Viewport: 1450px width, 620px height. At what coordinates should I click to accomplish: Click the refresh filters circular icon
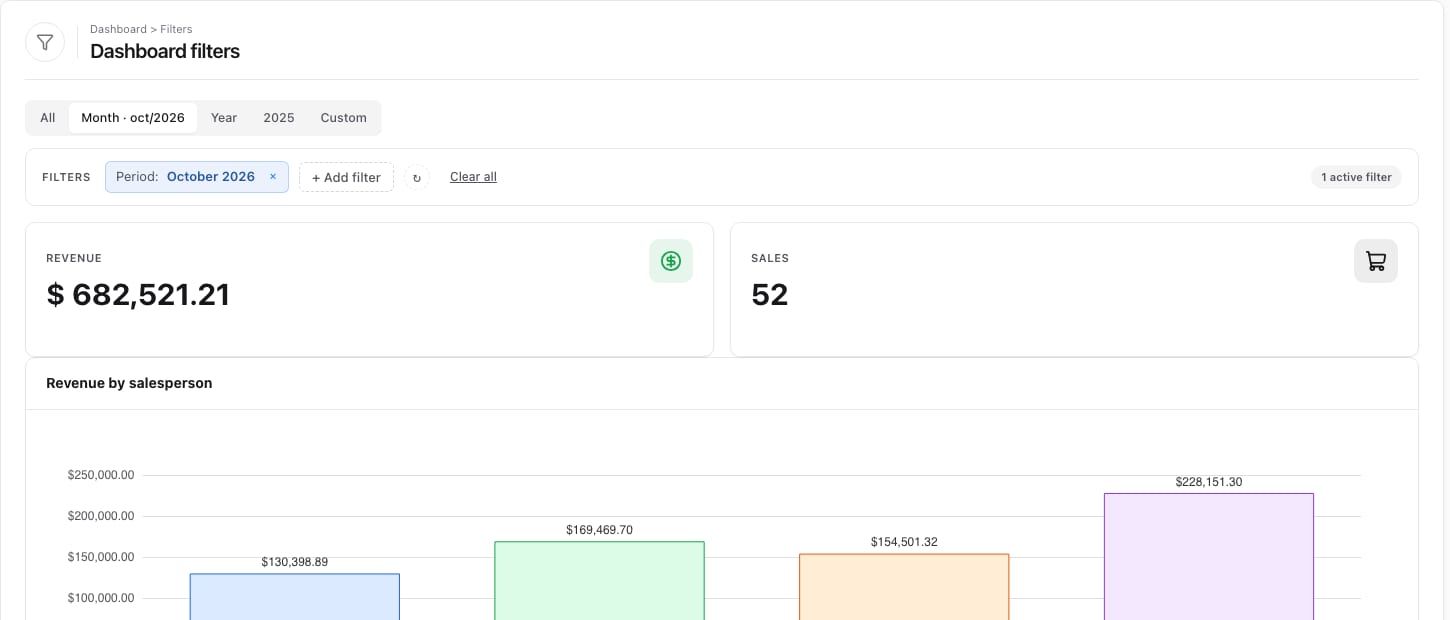418,178
